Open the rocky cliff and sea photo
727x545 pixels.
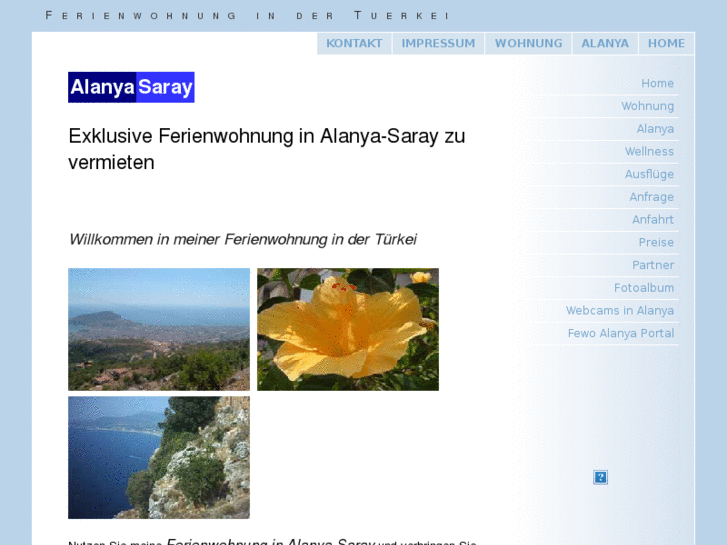[x=159, y=457]
